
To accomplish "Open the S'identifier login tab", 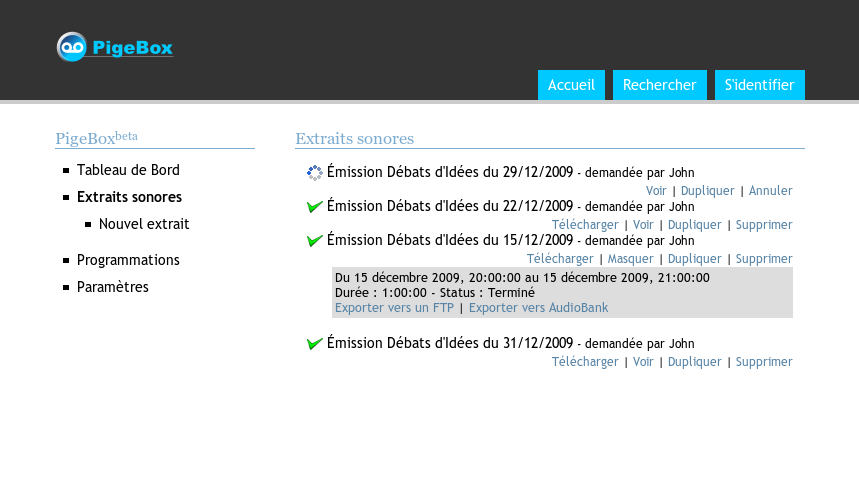I will pos(759,85).
